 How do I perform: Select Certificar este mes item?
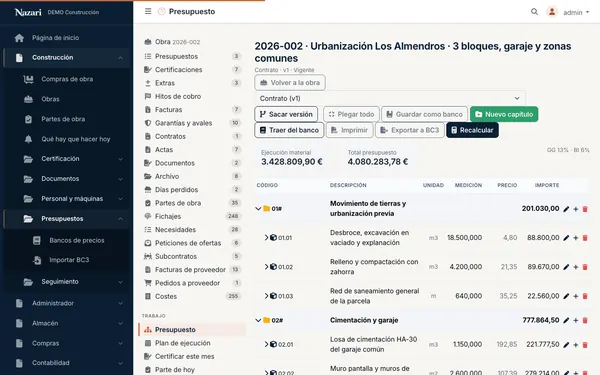point(192,357)
